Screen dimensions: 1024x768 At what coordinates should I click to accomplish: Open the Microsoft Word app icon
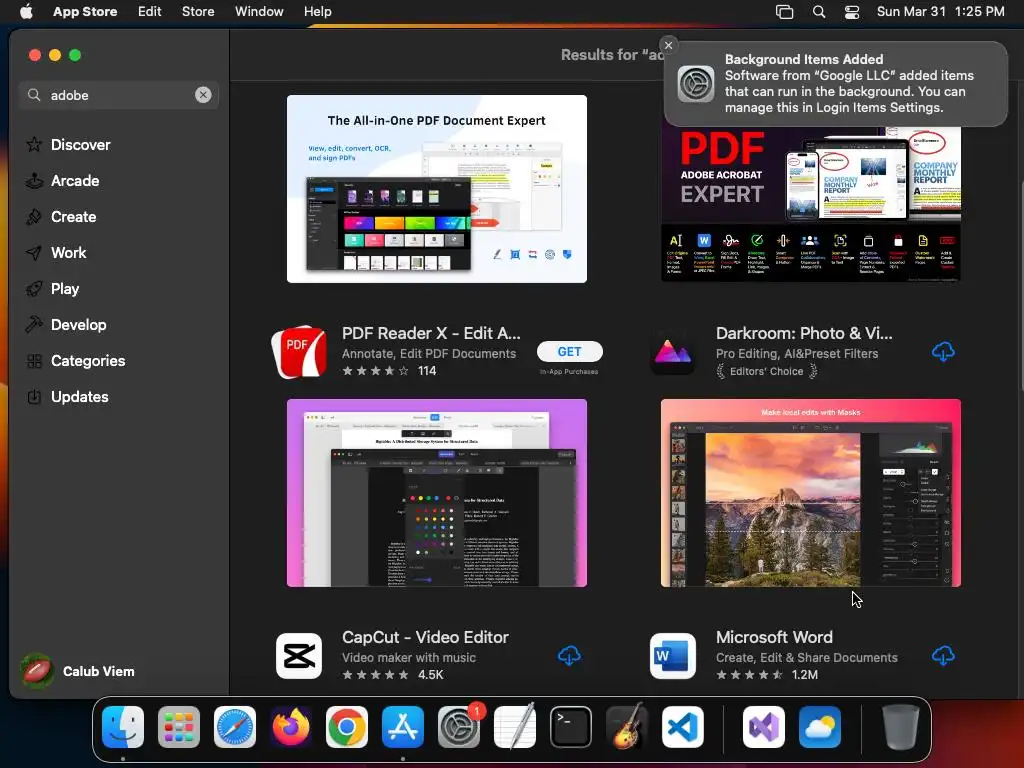tap(673, 656)
